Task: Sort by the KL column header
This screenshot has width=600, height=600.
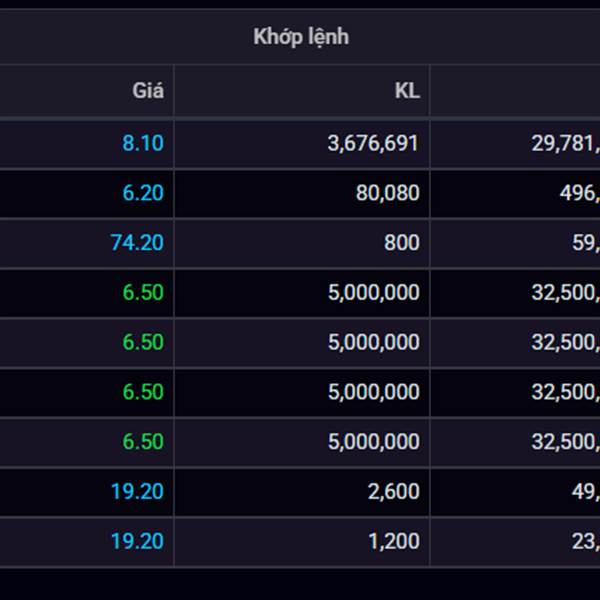Action: click(406, 91)
